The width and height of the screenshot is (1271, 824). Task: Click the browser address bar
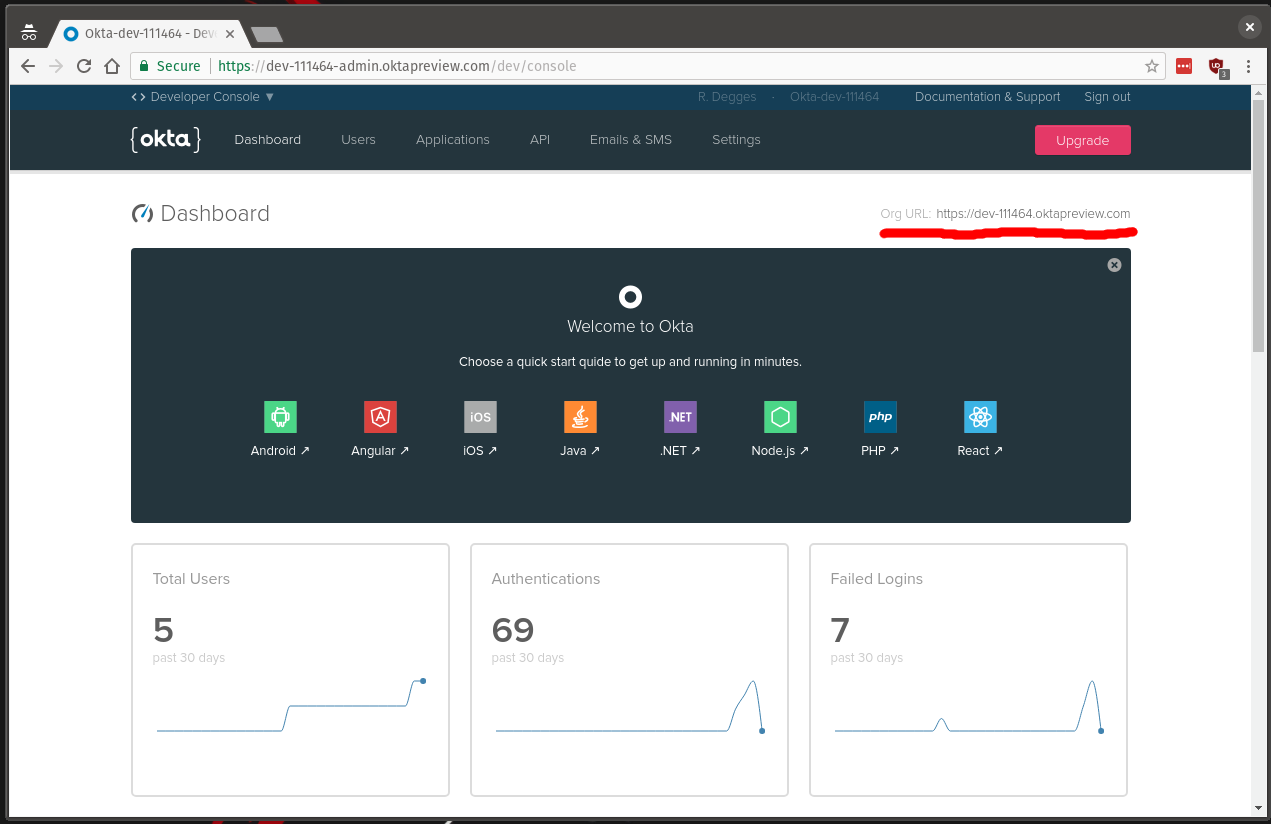(x=650, y=66)
